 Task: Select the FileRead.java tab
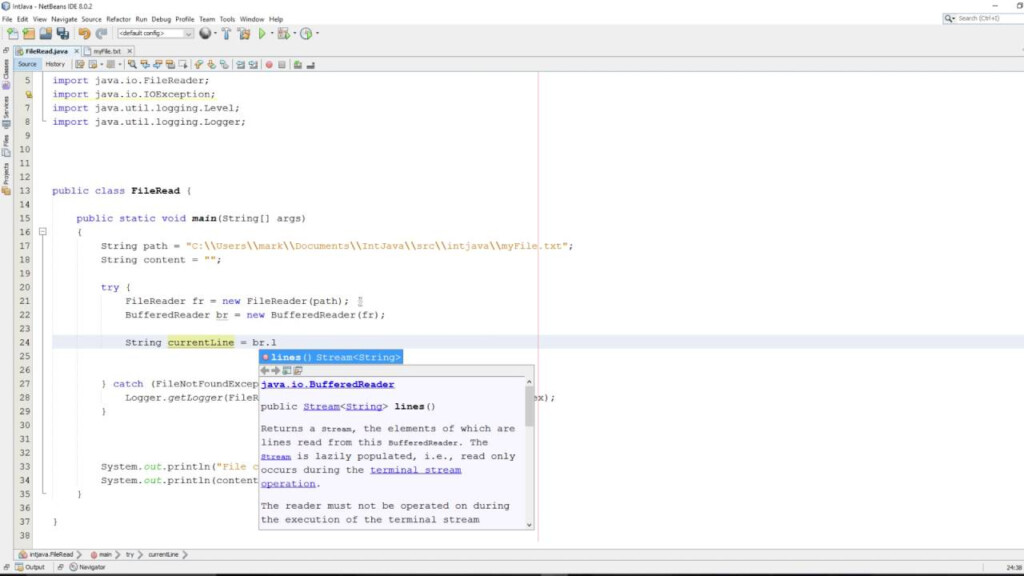point(46,51)
